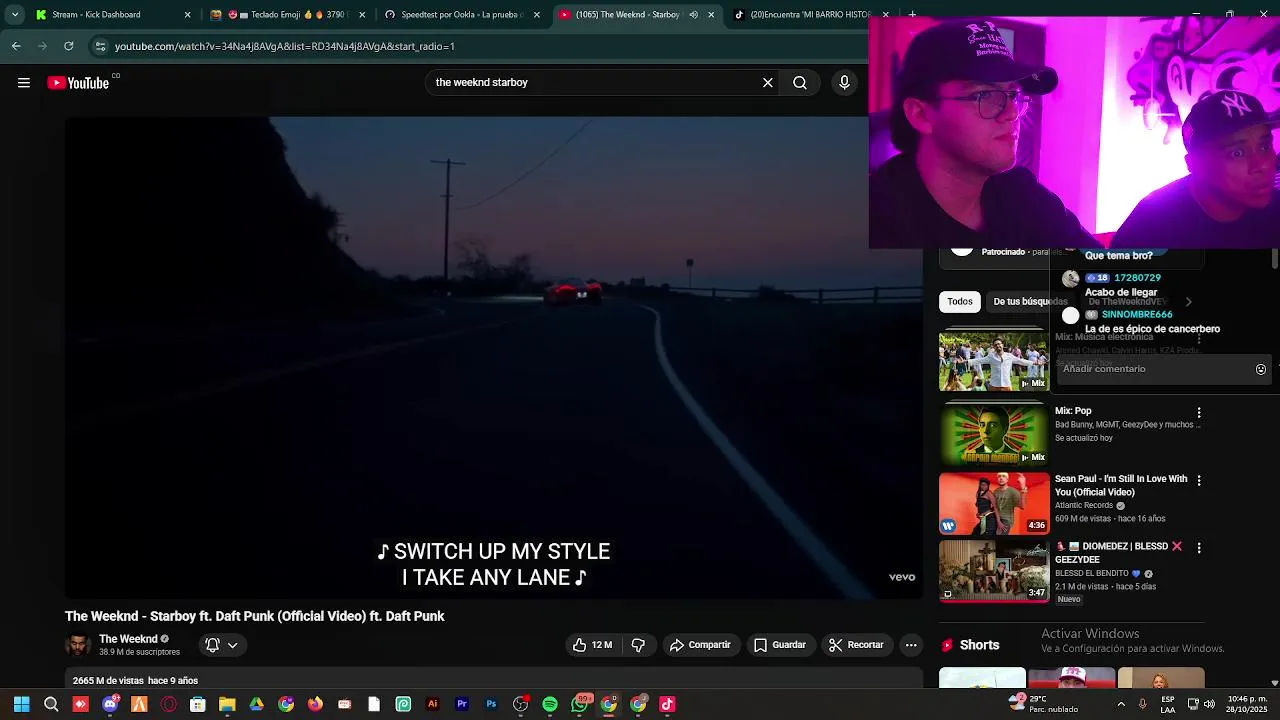1280x720 pixels.
Task: Open the Compartir share dialog
Action: tap(700, 645)
